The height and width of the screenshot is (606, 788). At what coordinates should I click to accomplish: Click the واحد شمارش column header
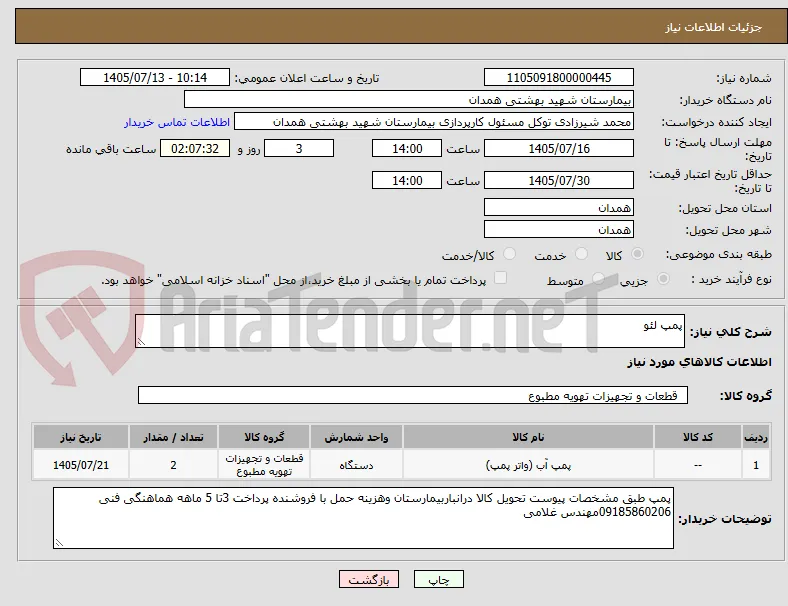[356, 437]
